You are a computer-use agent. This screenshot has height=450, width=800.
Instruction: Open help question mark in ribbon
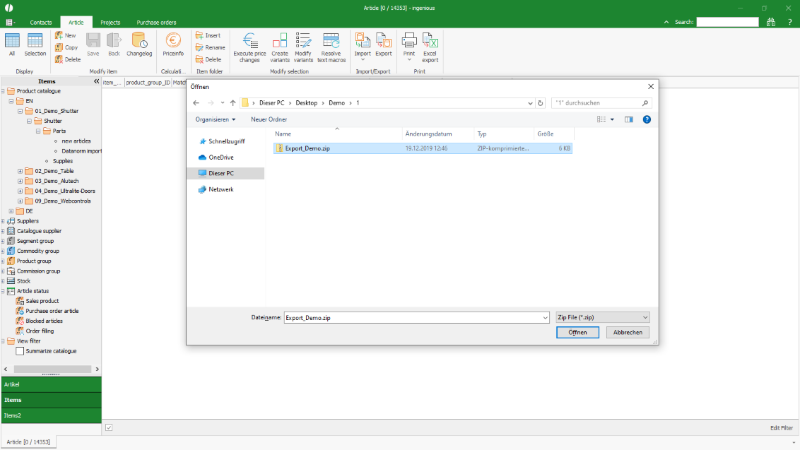[790, 22]
